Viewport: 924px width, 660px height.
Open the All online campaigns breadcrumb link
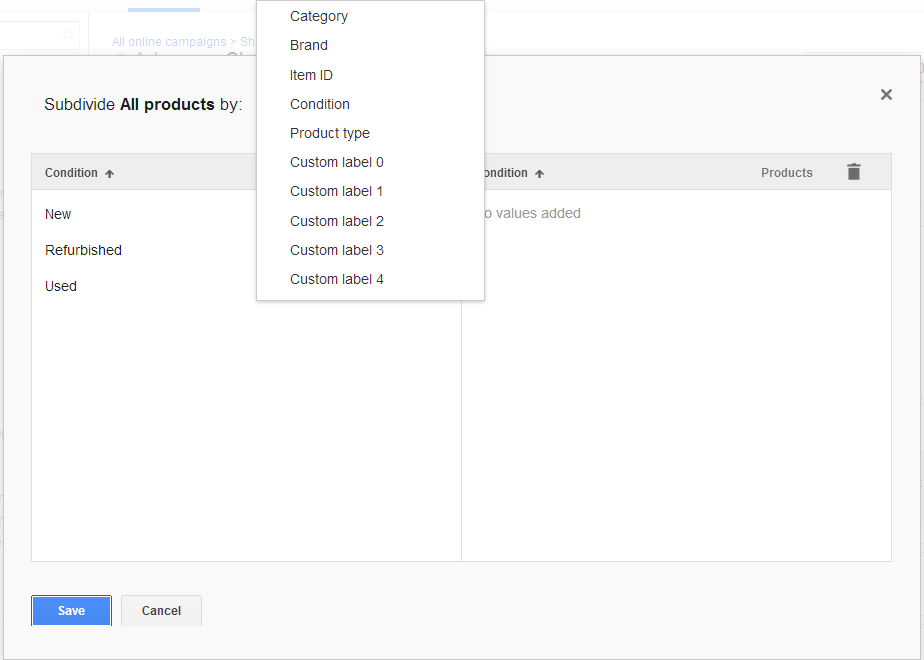tap(169, 42)
